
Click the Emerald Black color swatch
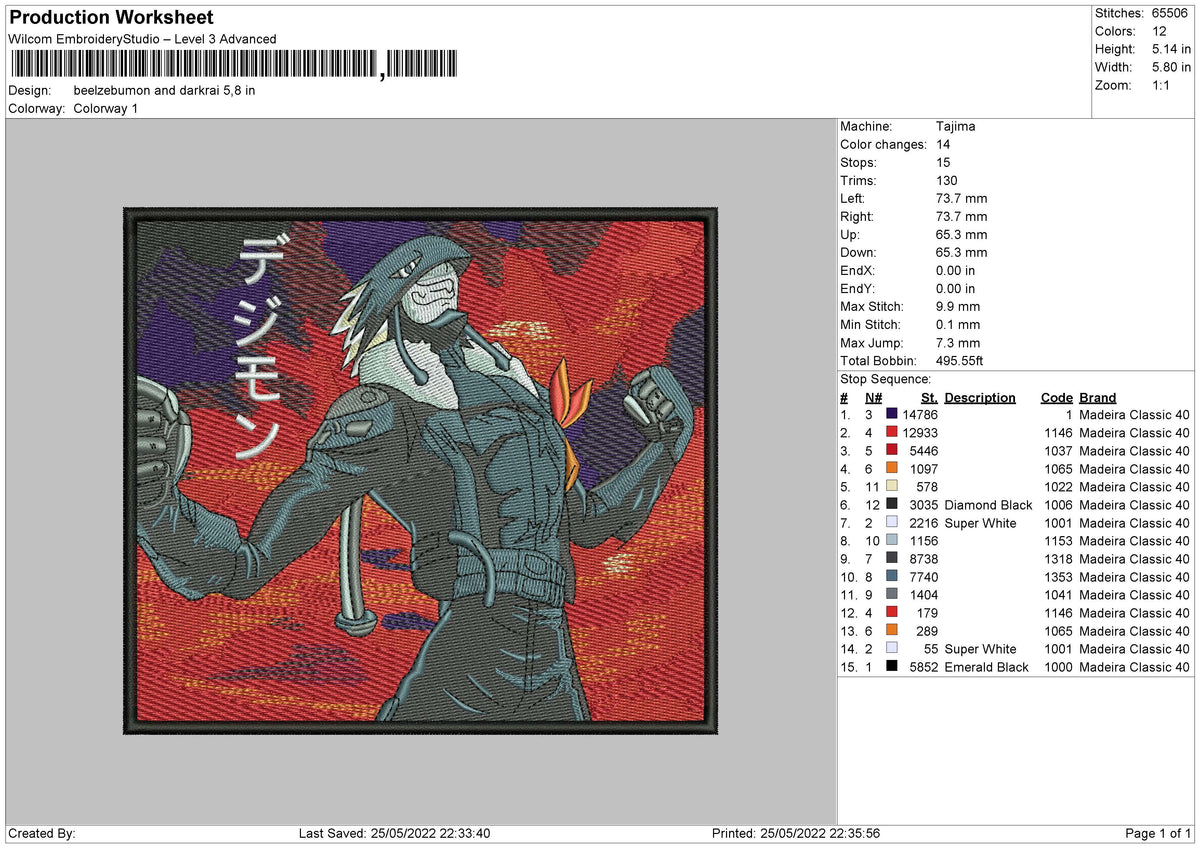point(892,666)
